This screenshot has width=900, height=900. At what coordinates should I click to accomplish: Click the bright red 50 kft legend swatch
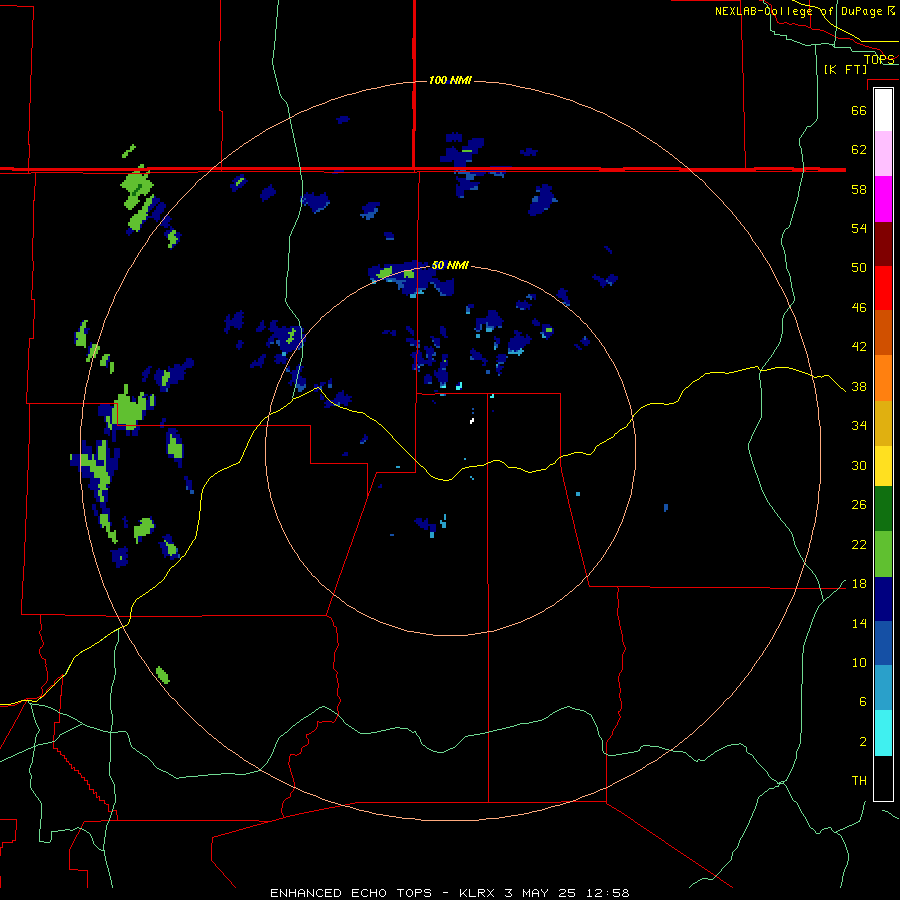pyautogui.click(x=883, y=288)
